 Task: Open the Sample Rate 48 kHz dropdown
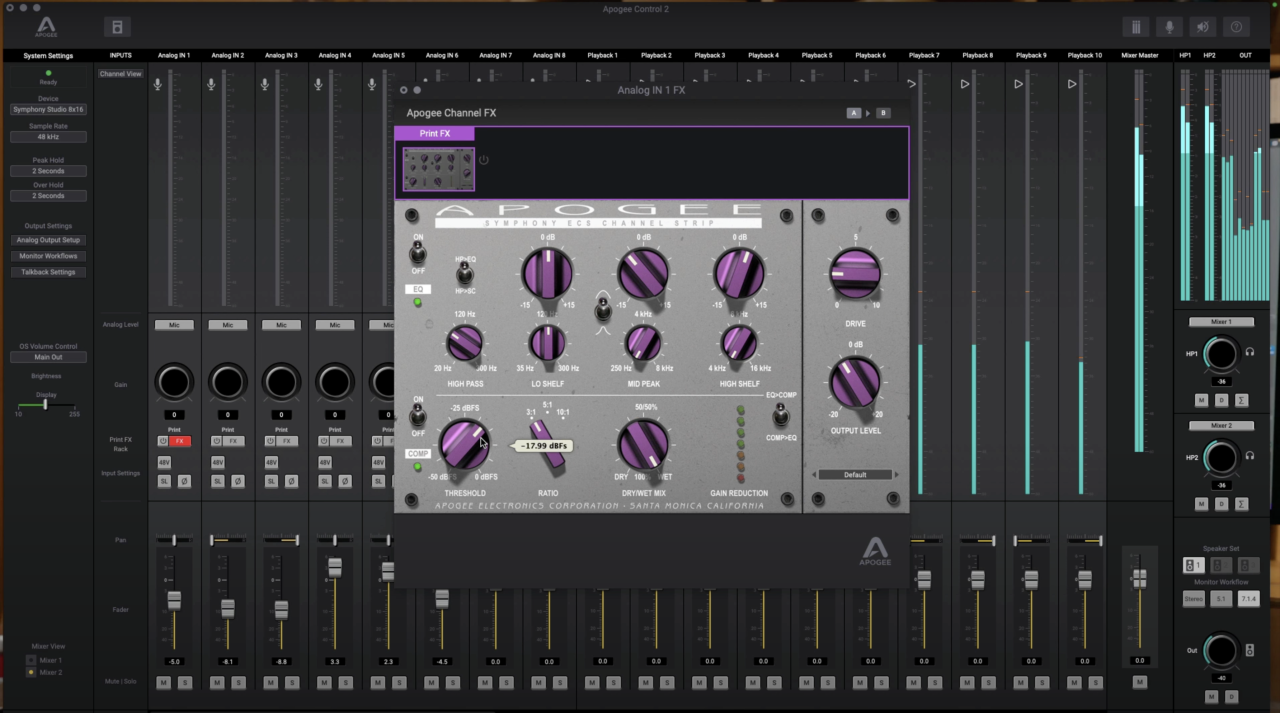pos(48,137)
